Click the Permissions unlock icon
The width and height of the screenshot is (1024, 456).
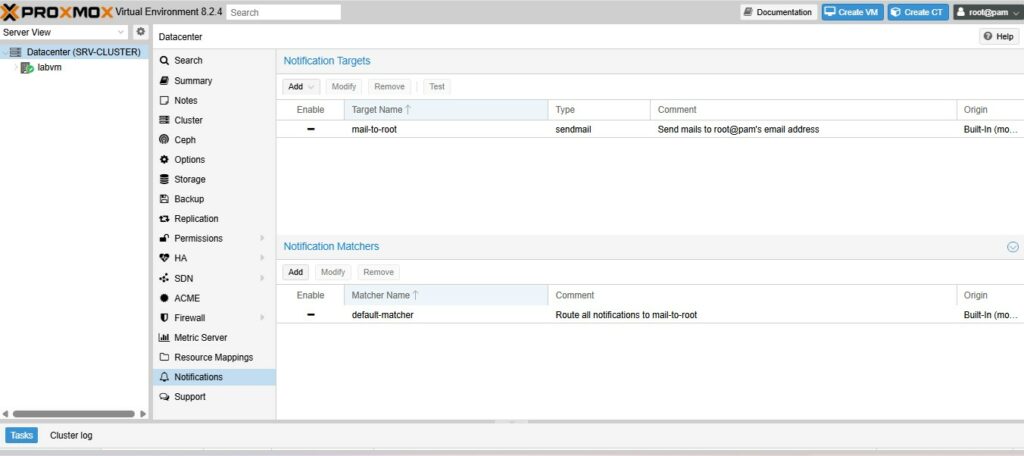point(164,238)
